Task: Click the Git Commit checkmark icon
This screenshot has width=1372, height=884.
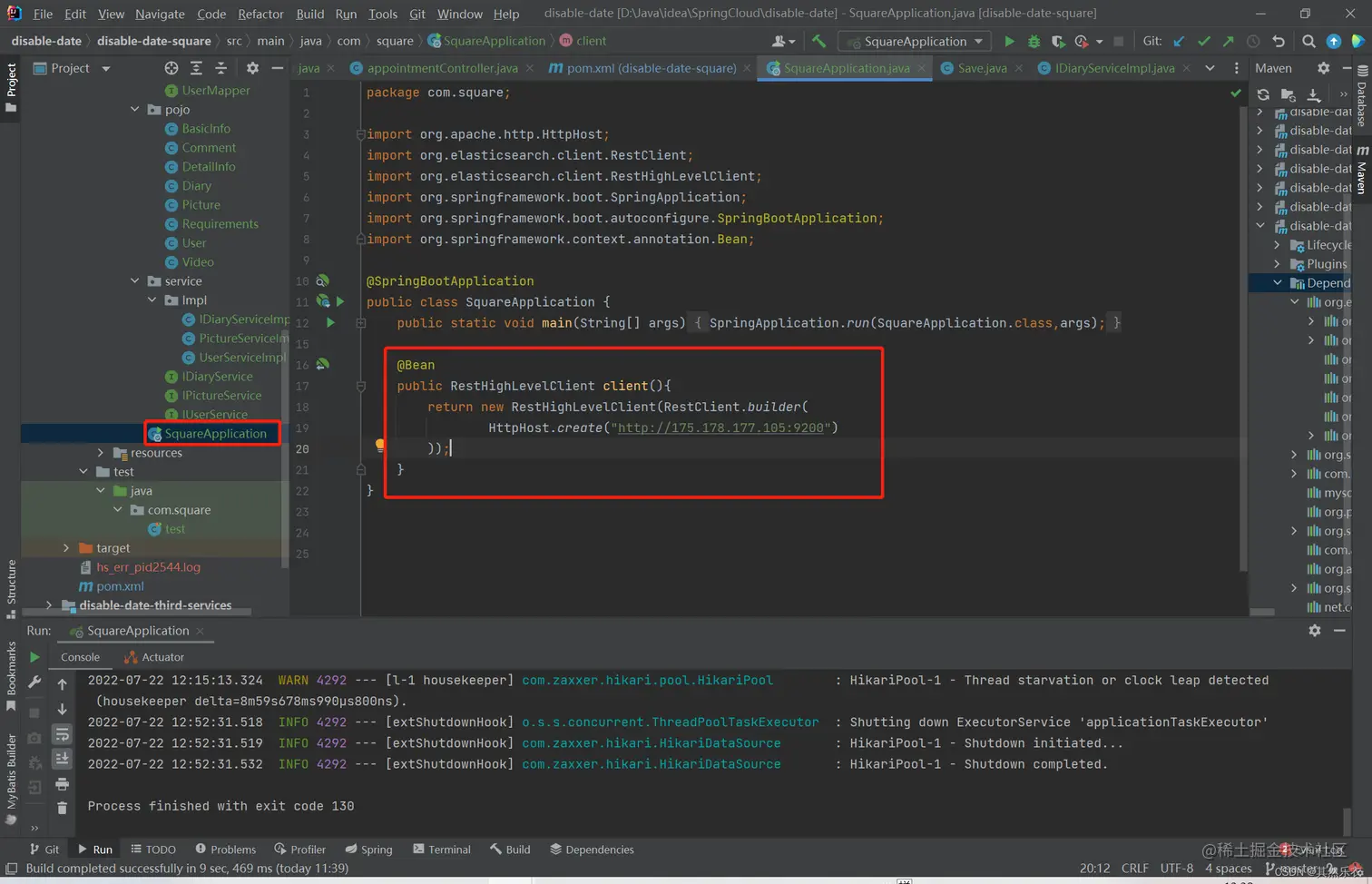Action: (x=1203, y=41)
